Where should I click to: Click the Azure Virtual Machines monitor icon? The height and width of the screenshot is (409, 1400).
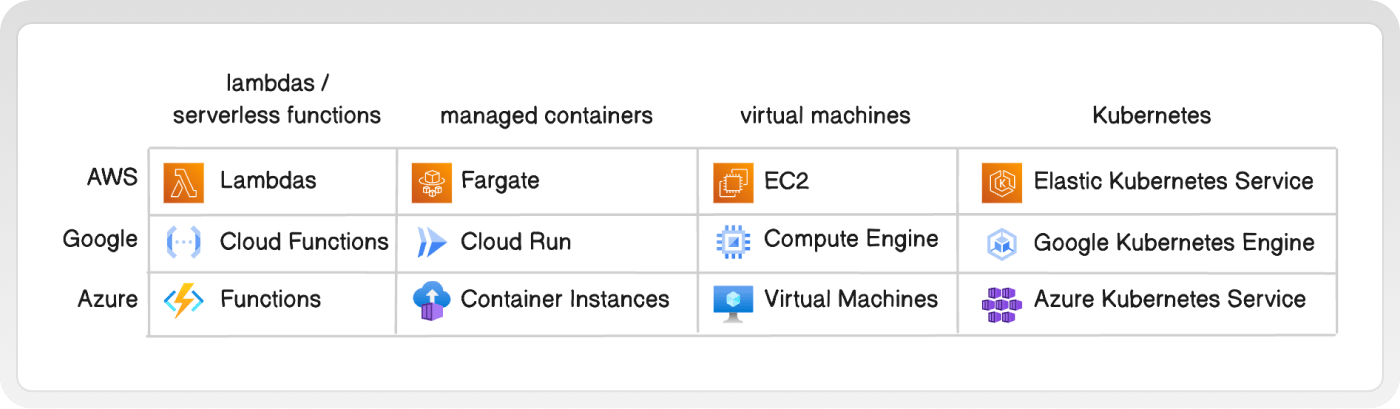click(733, 302)
